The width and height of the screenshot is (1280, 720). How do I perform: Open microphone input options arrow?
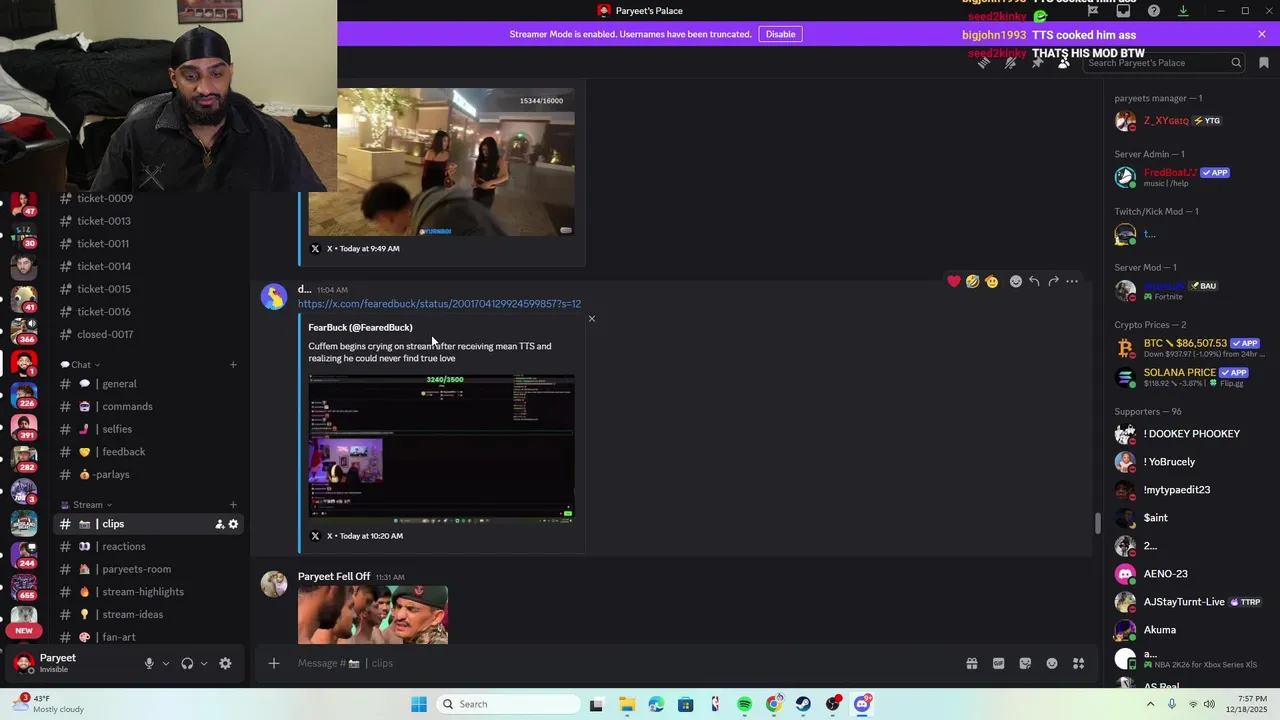coord(166,664)
